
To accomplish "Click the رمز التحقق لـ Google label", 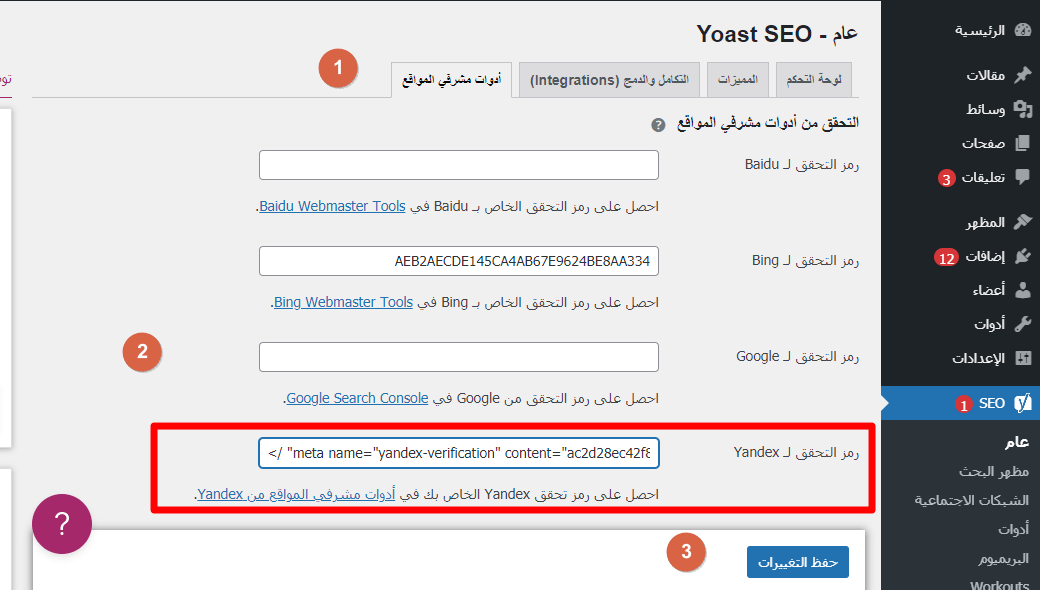I will 797,357.
